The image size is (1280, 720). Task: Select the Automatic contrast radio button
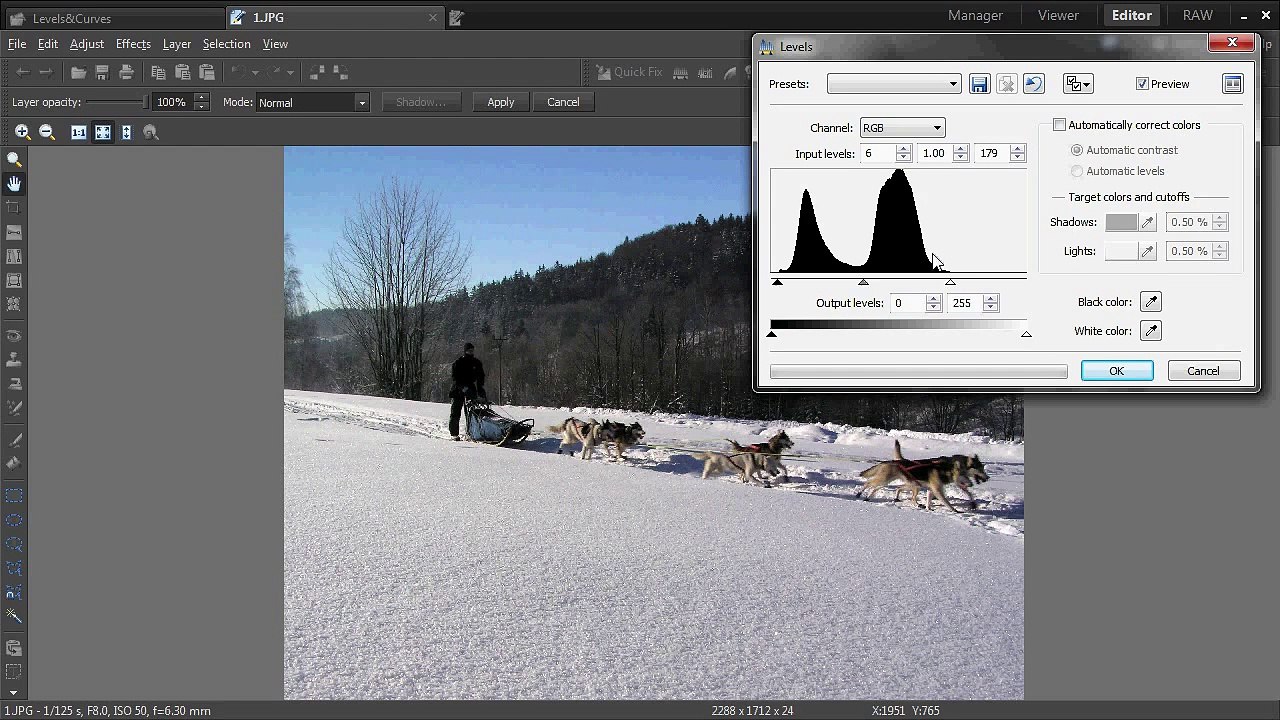(x=1077, y=150)
